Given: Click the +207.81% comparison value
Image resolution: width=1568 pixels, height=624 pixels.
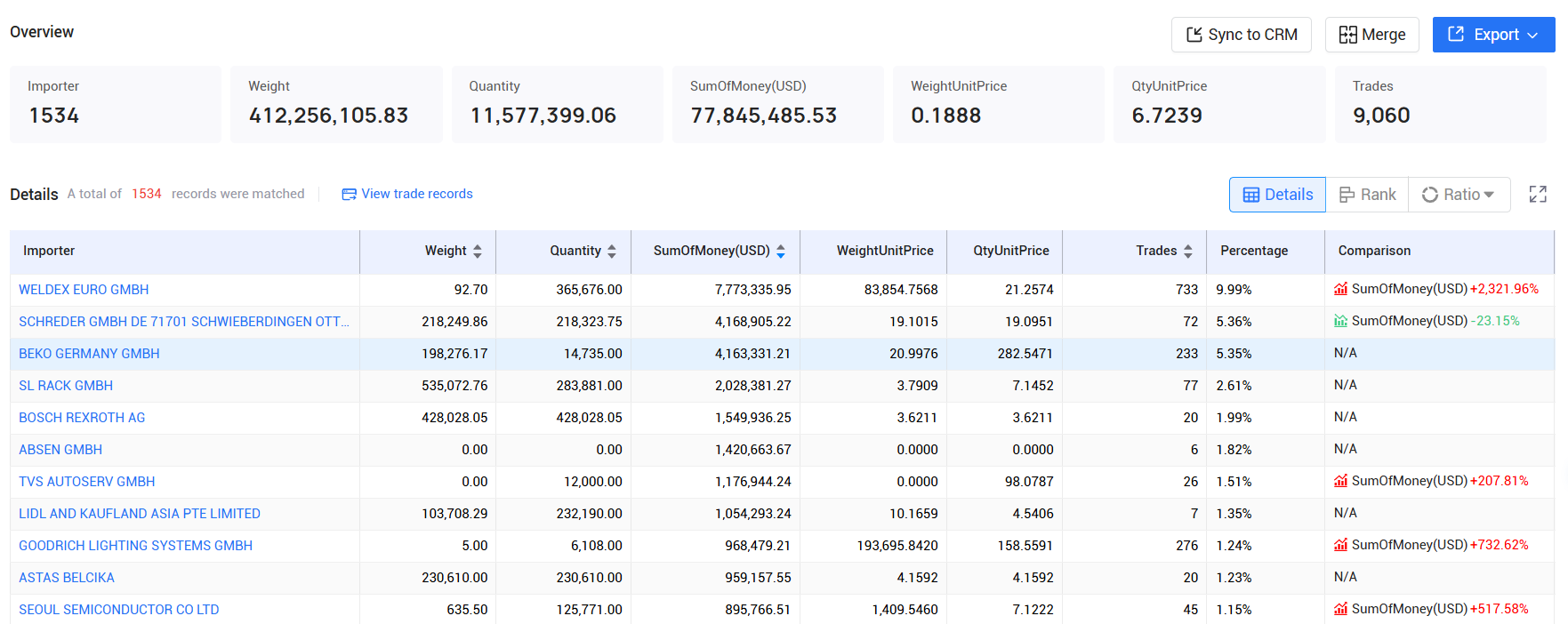Looking at the screenshot, I should tap(1499, 481).
